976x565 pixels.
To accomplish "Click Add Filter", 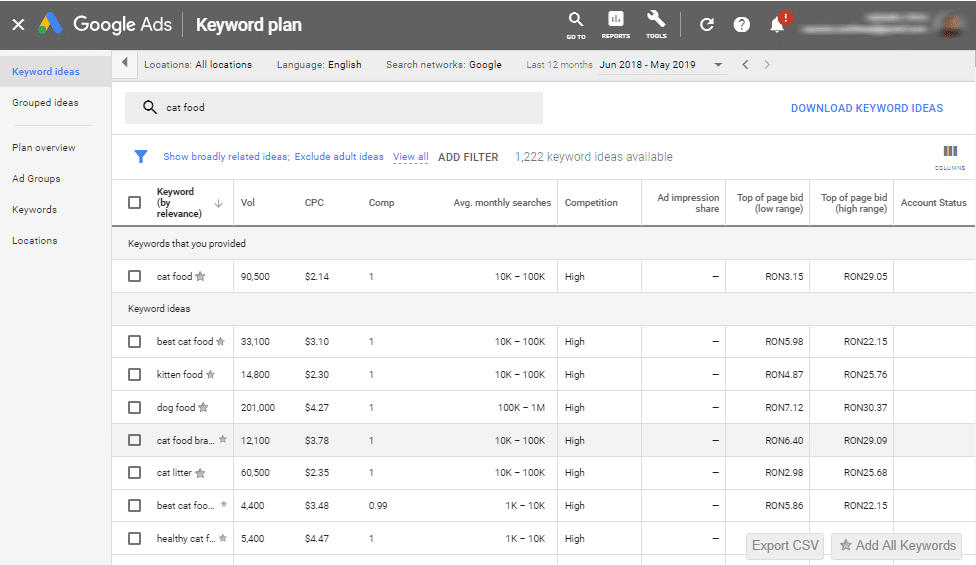I will [468, 157].
